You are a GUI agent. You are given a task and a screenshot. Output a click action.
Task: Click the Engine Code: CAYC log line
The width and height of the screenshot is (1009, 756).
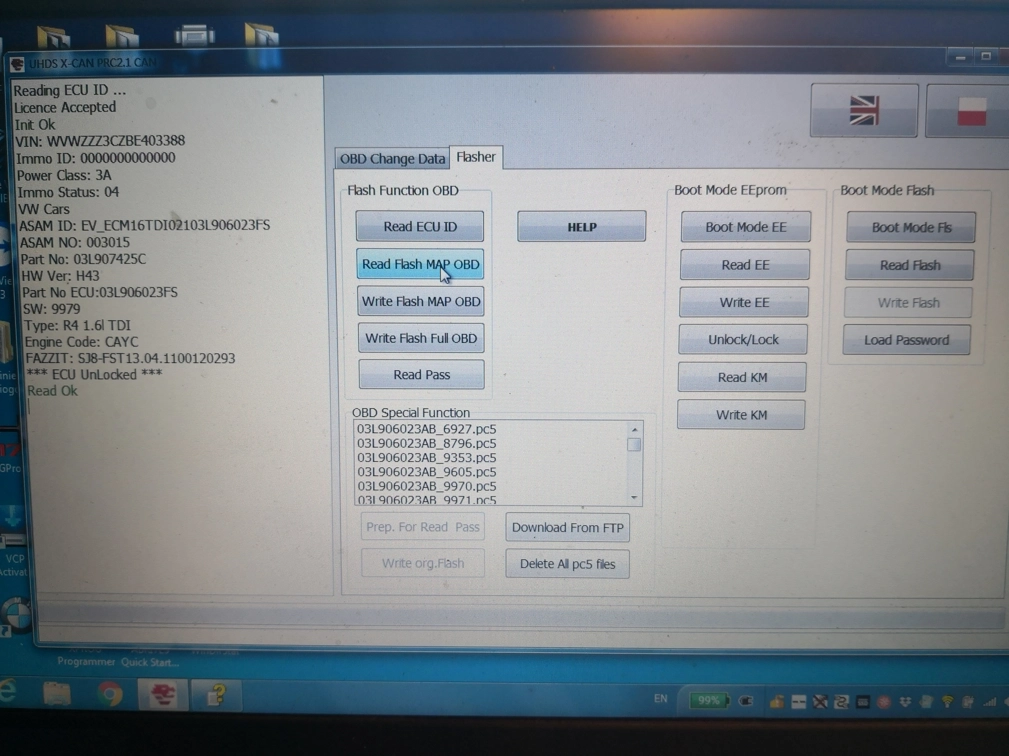click(81, 342)
